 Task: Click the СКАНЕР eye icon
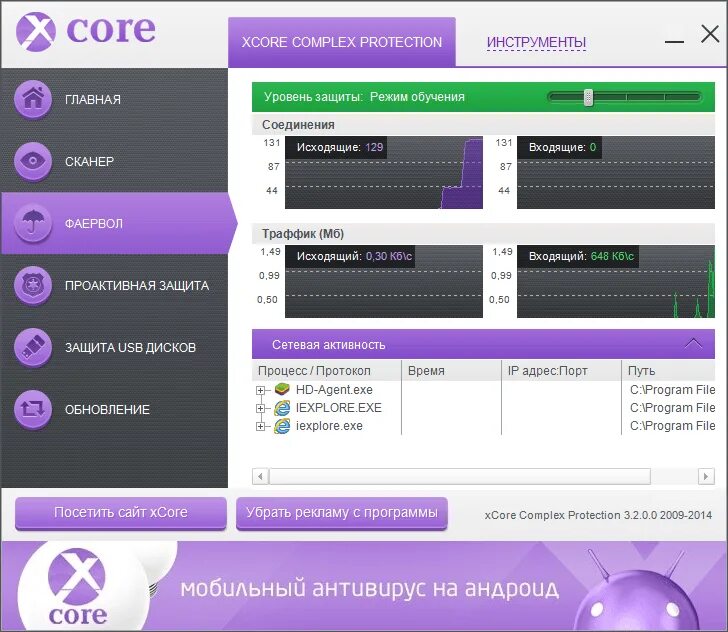pos(32,161)
